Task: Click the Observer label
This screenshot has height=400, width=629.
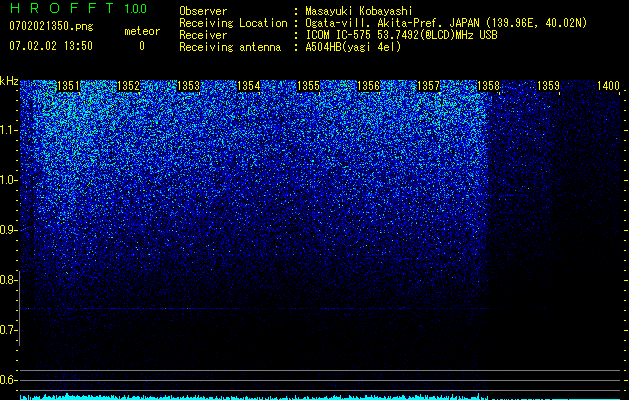Action: tap(203, 11)
